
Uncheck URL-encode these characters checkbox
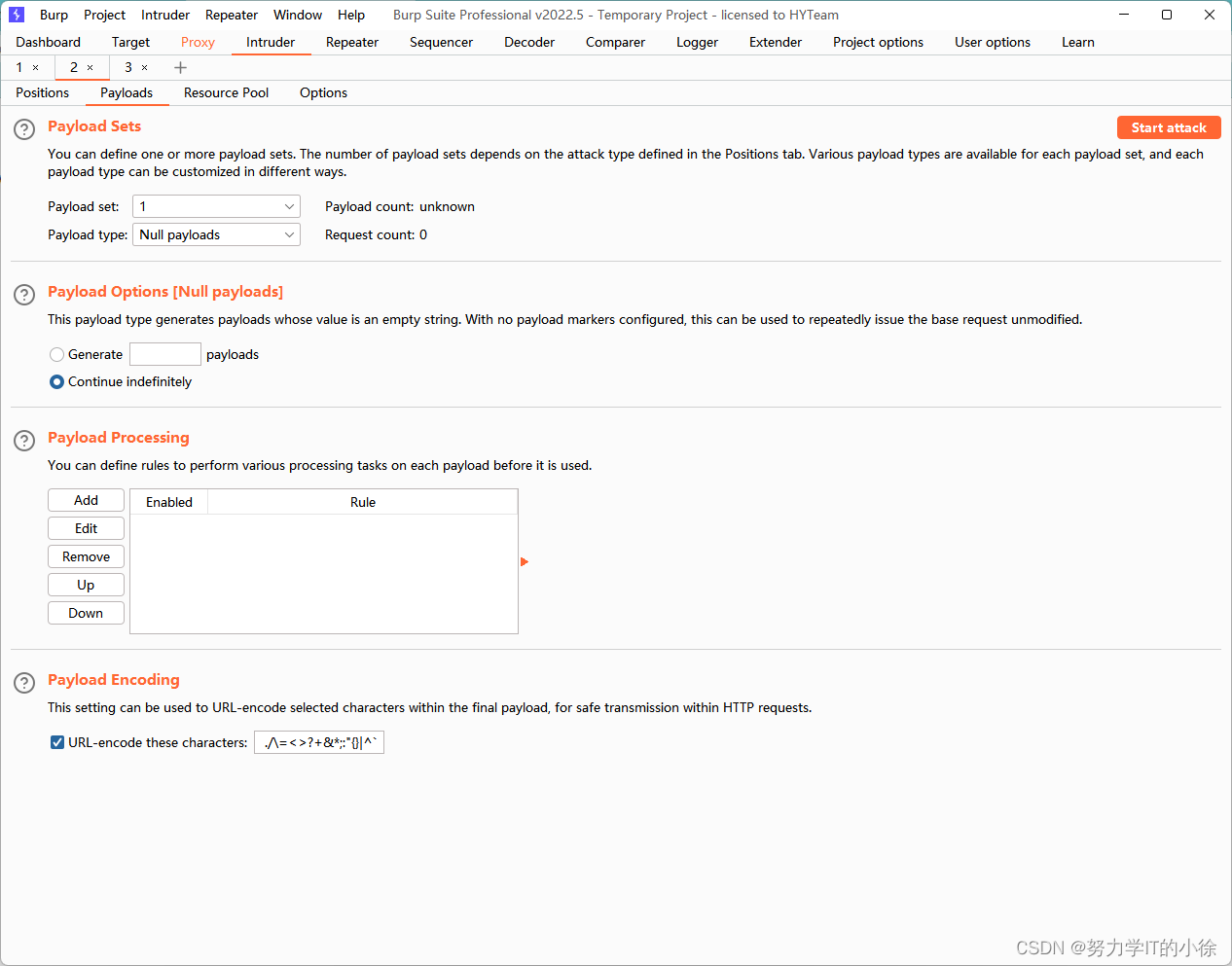pyautogui.click(x=57, y=742)
